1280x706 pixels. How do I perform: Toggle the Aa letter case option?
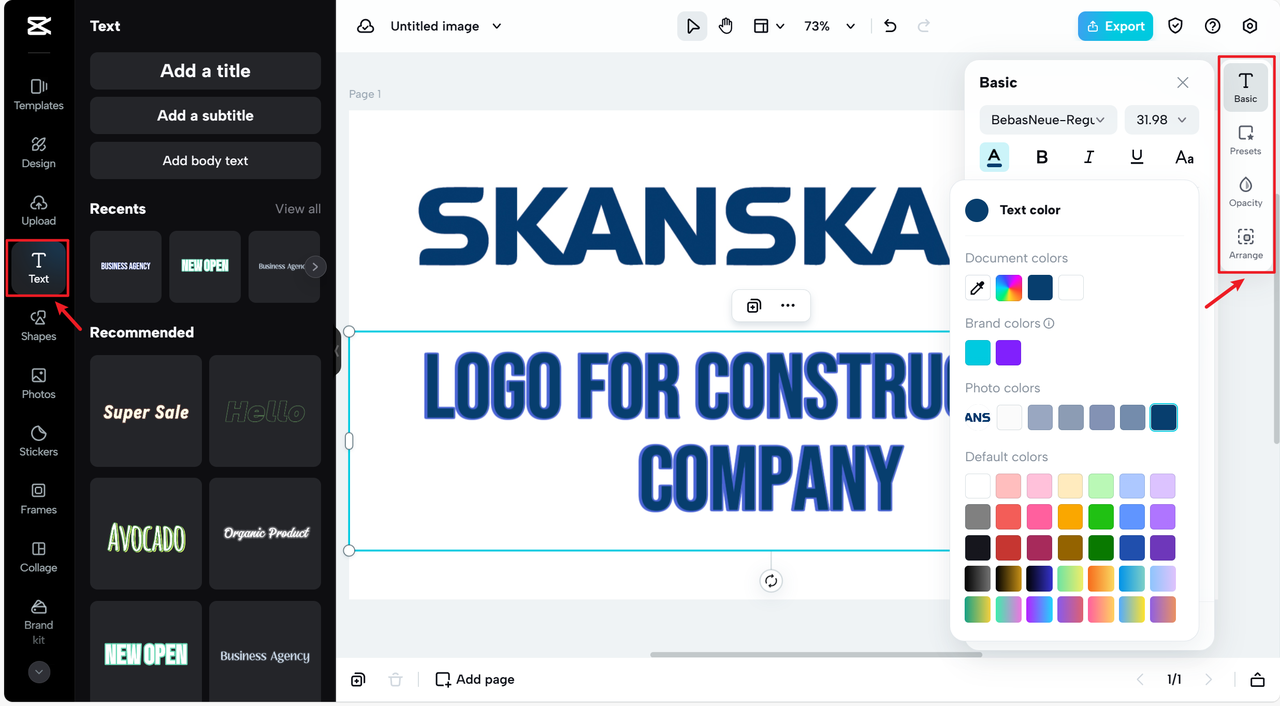(x=1184, y=157)
